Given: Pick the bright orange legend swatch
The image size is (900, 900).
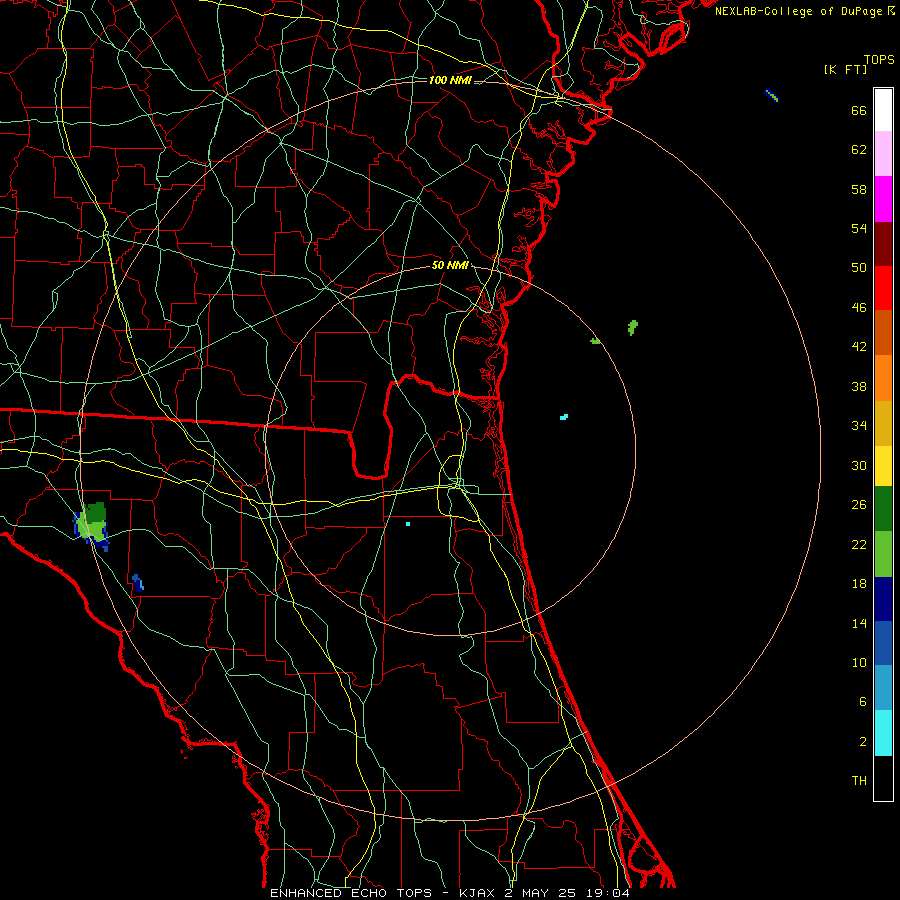Looking at the screenshot, I should (x=883, y=378).
